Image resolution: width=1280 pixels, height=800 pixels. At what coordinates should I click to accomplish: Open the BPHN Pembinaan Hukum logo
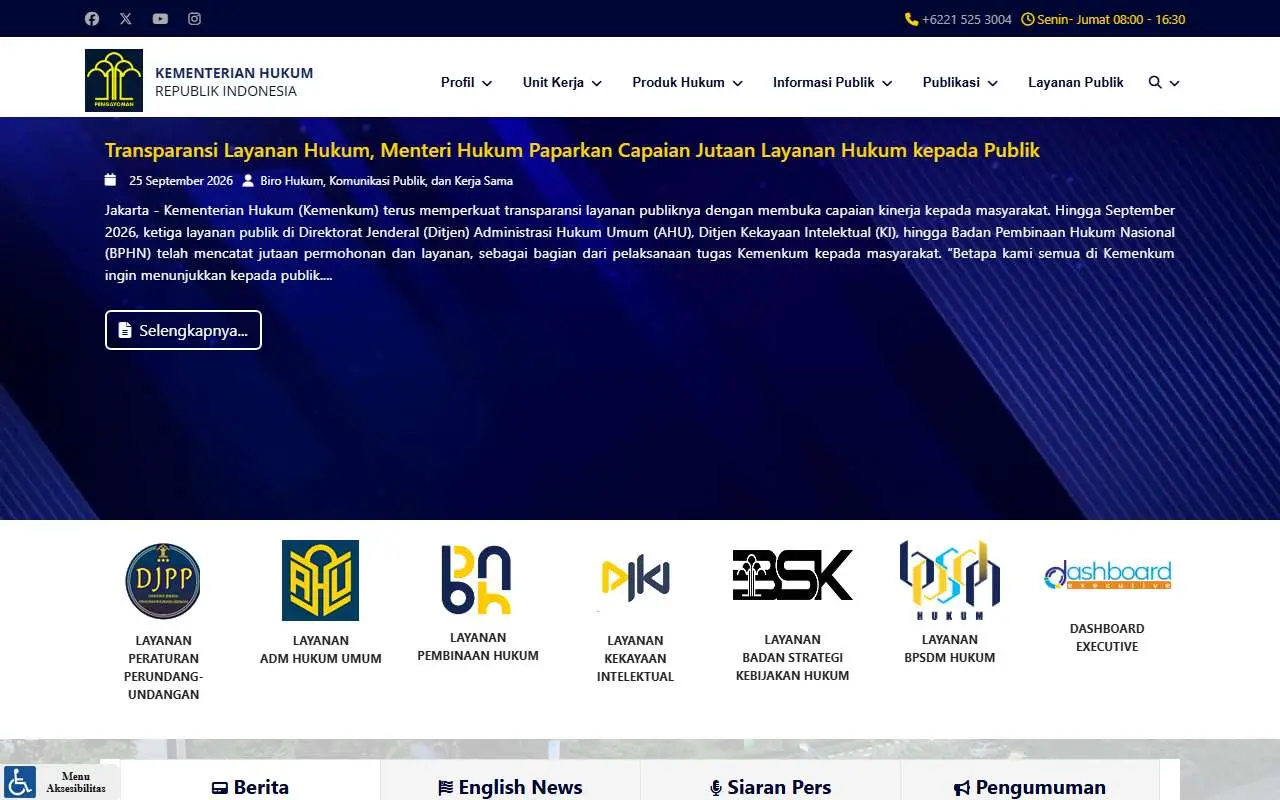[x=477, y=580]
